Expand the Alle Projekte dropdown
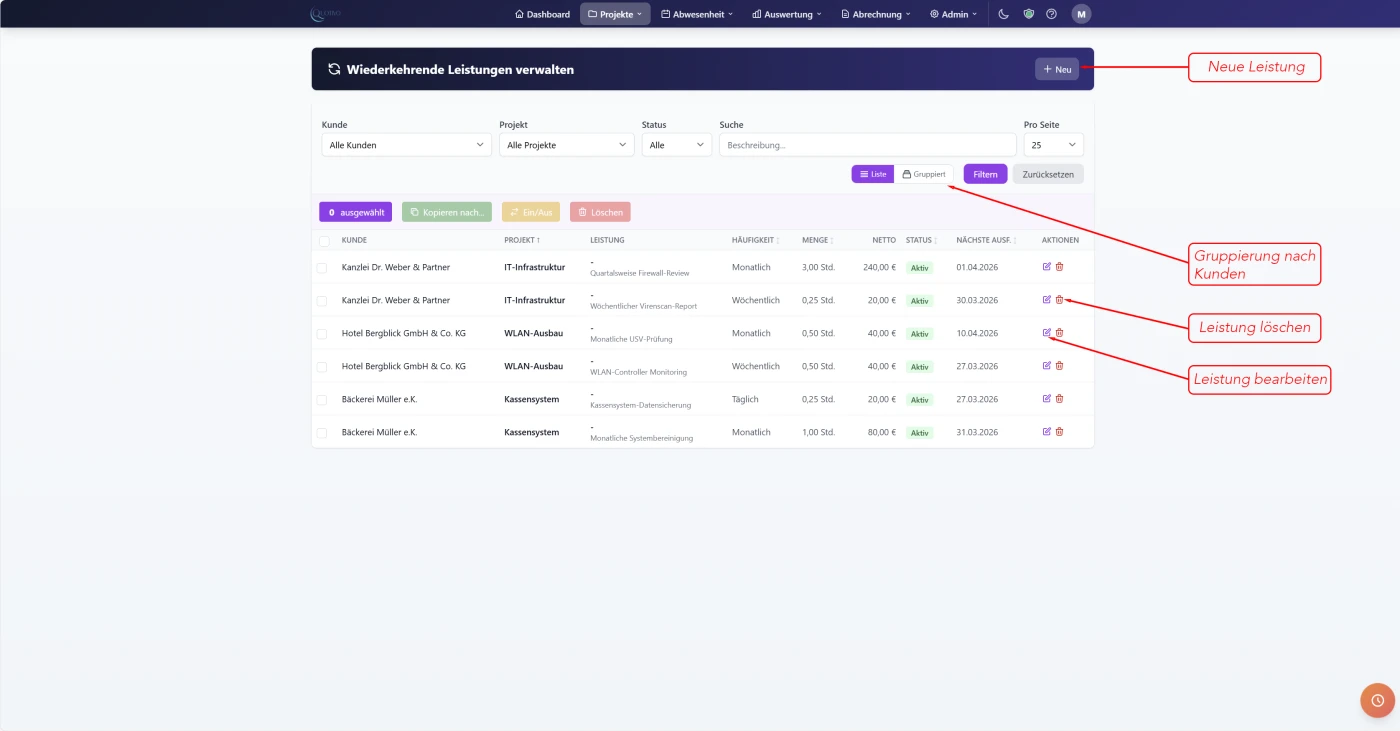Viewport: 1400px width, 731px height. pos(566,145)
